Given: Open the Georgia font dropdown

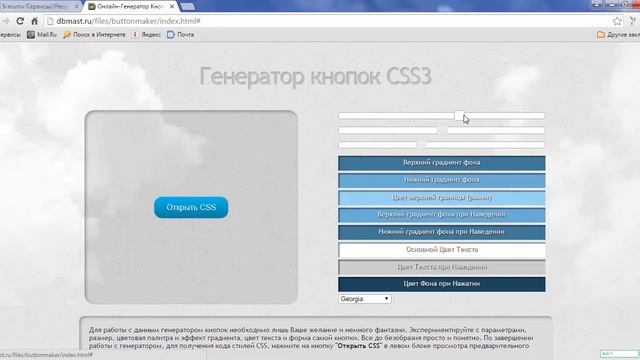Looking at the screenshot, I should pyautogui.click(x=364, y=299).
